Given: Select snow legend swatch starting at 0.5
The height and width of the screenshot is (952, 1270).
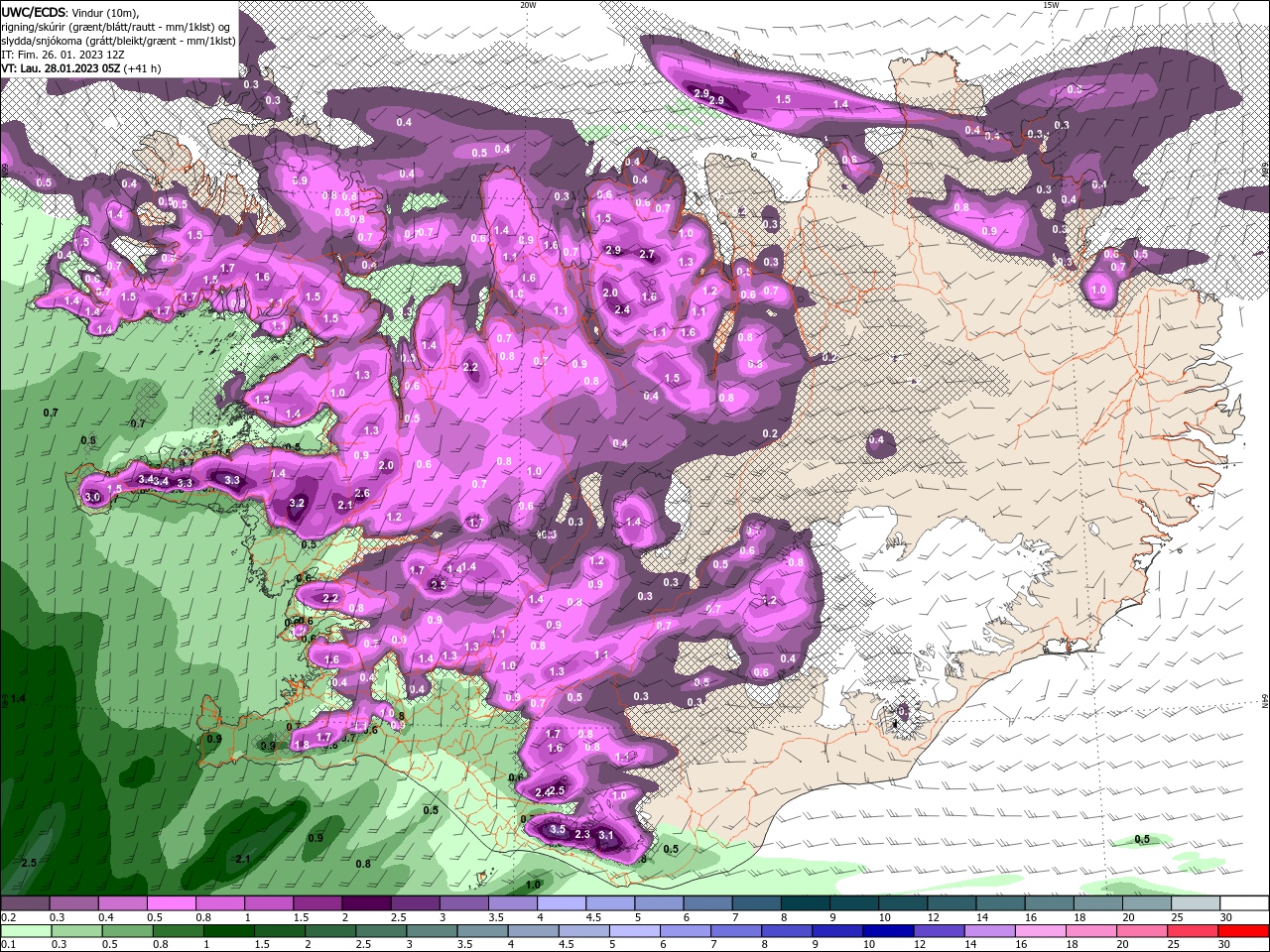Looking at the screenshot, I should click(x=171, y=903).
